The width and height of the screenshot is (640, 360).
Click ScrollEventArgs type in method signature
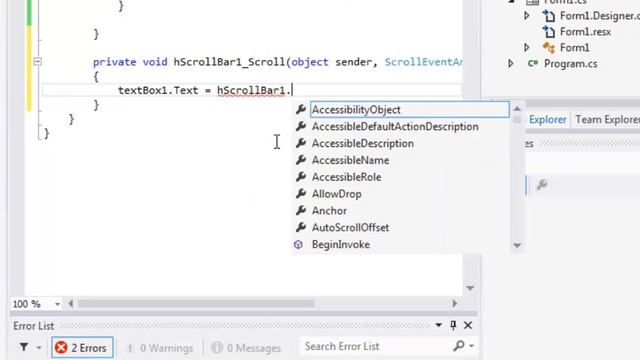click(424, 62)
